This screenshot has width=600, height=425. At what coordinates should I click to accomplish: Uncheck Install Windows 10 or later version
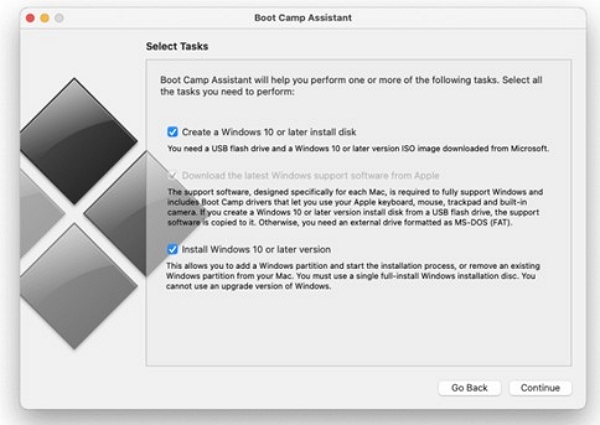tap(172, 249)
